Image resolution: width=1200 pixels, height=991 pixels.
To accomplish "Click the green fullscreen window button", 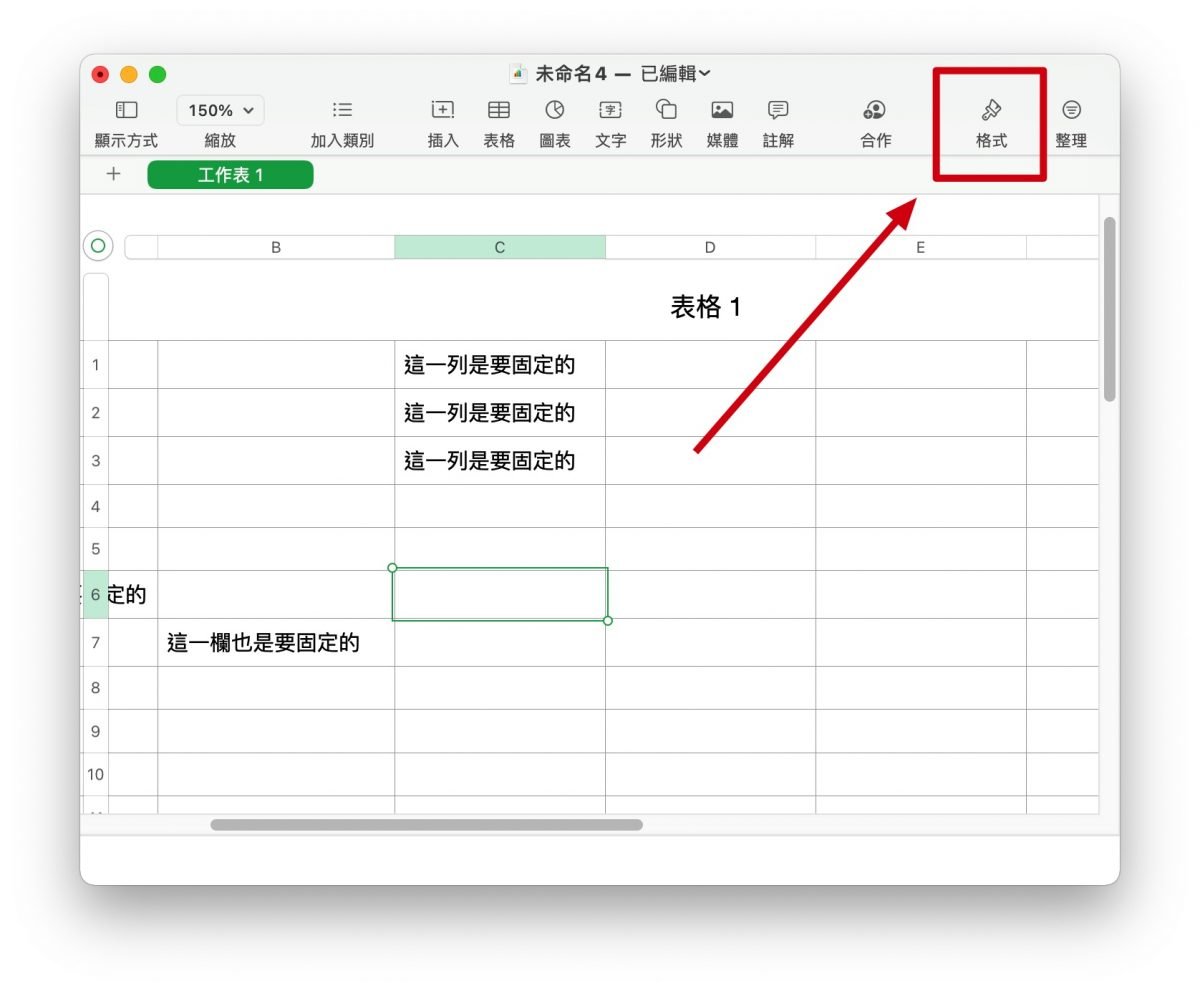I will (157, 74).
